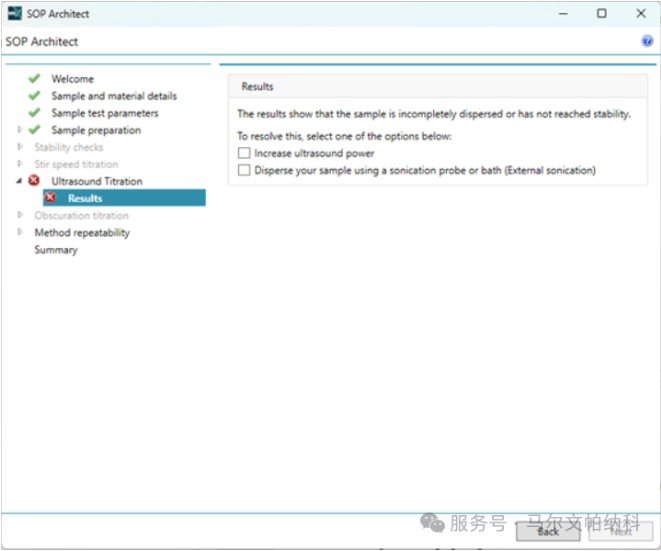
Task: Enable the Increase ultrasound power checkbox
Action: (244, 154)
